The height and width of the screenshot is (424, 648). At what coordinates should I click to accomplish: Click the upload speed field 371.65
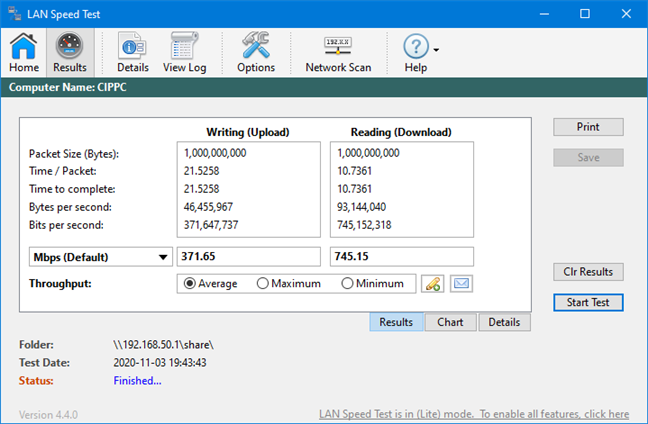click(249, 257)
